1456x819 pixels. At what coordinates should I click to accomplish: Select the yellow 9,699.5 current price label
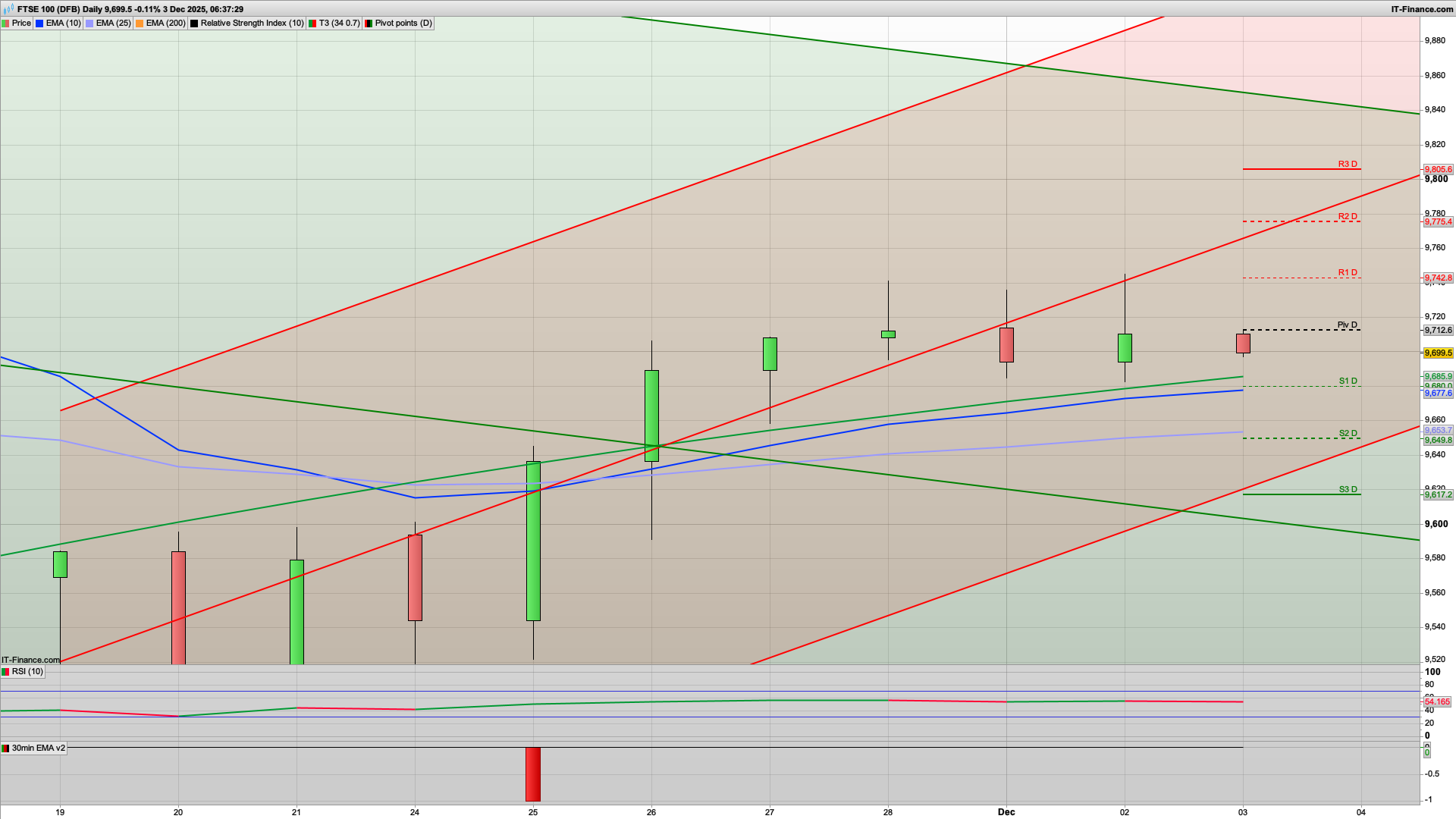[x=1437, y=353]
